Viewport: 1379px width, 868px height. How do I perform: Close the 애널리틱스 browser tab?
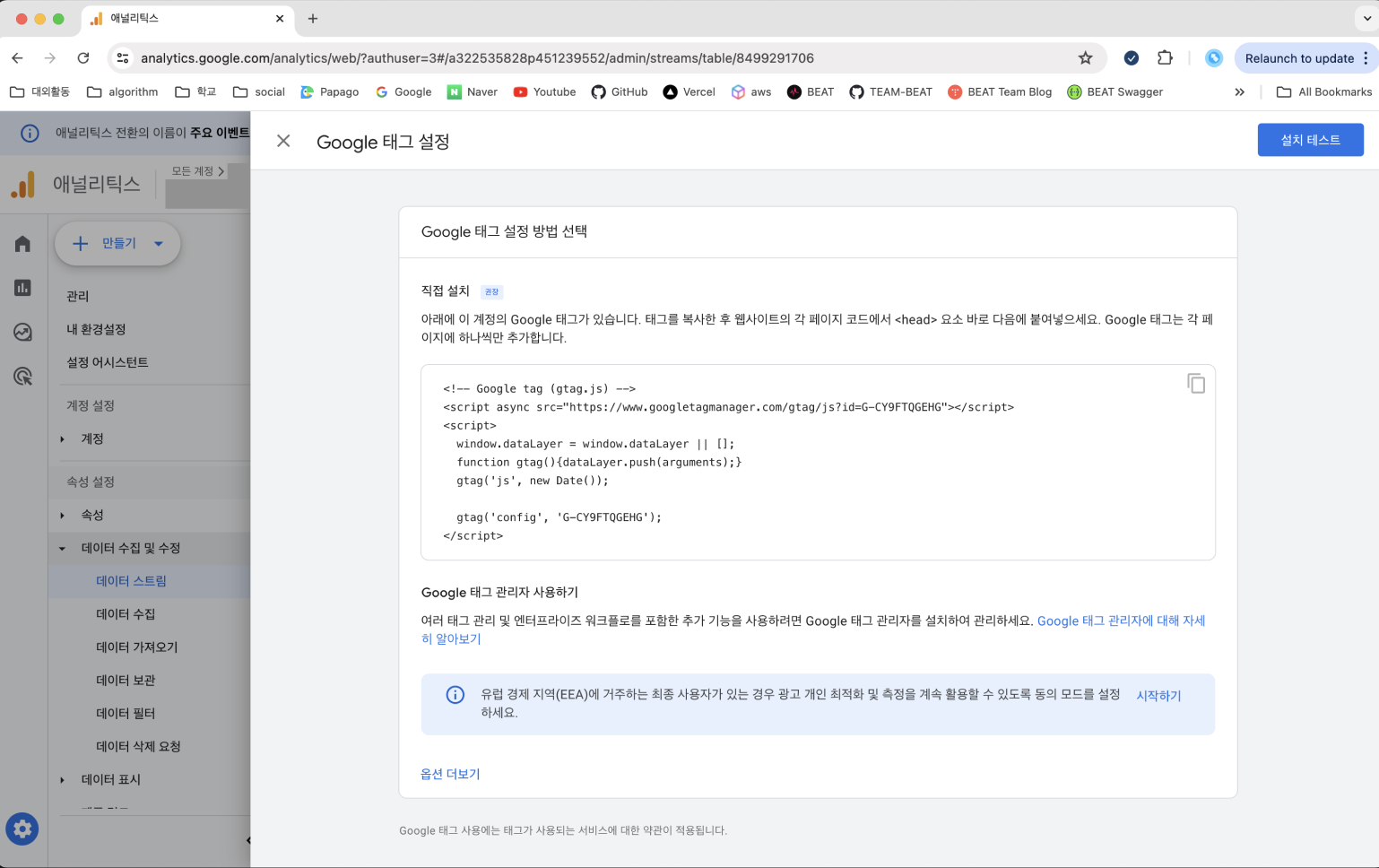tap(280, 18)
